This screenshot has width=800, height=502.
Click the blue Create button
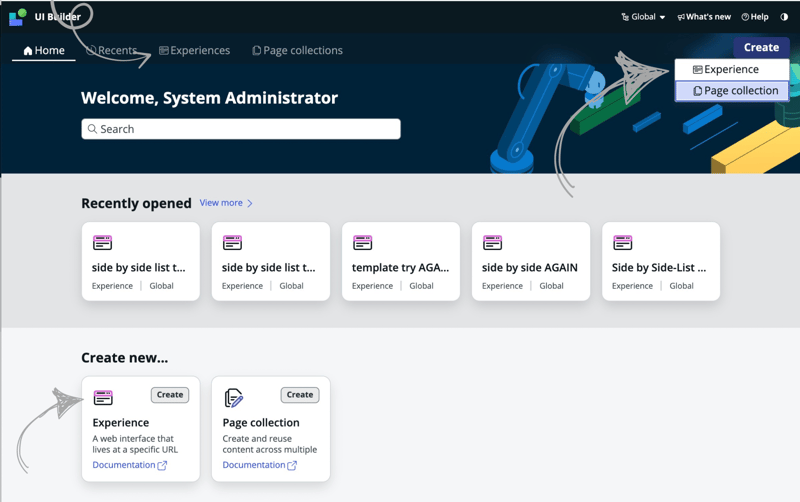(761, 47)
